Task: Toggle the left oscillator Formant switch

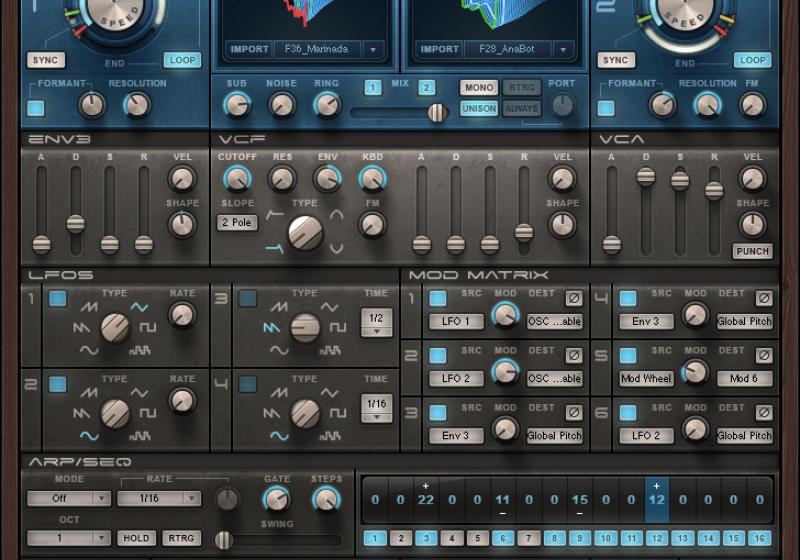Action: 36,107
